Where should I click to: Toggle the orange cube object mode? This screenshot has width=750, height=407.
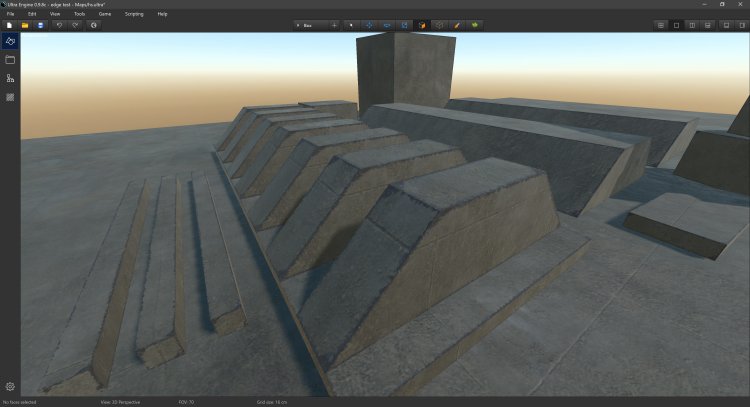pyautogui.click(x=422, y=25)
